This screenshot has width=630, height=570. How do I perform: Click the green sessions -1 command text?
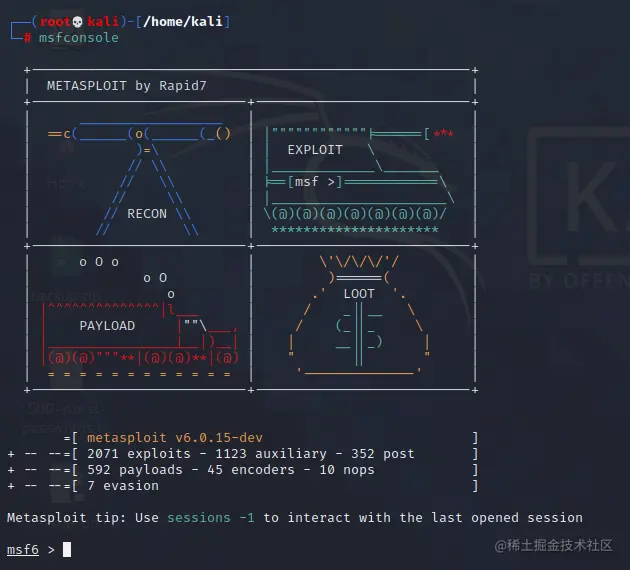(211, 517)
